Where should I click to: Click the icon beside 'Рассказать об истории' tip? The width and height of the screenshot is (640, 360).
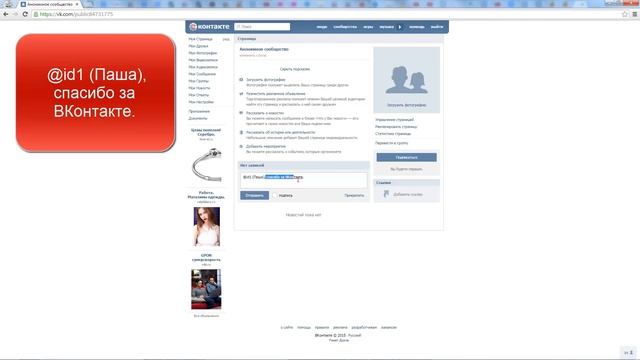tap(241, 132)
